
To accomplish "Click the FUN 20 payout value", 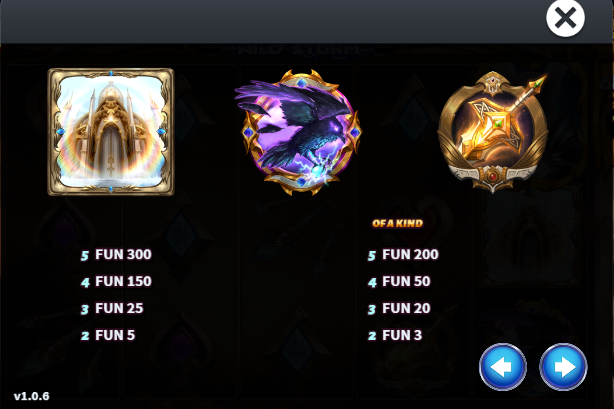I will click(406, 308).
